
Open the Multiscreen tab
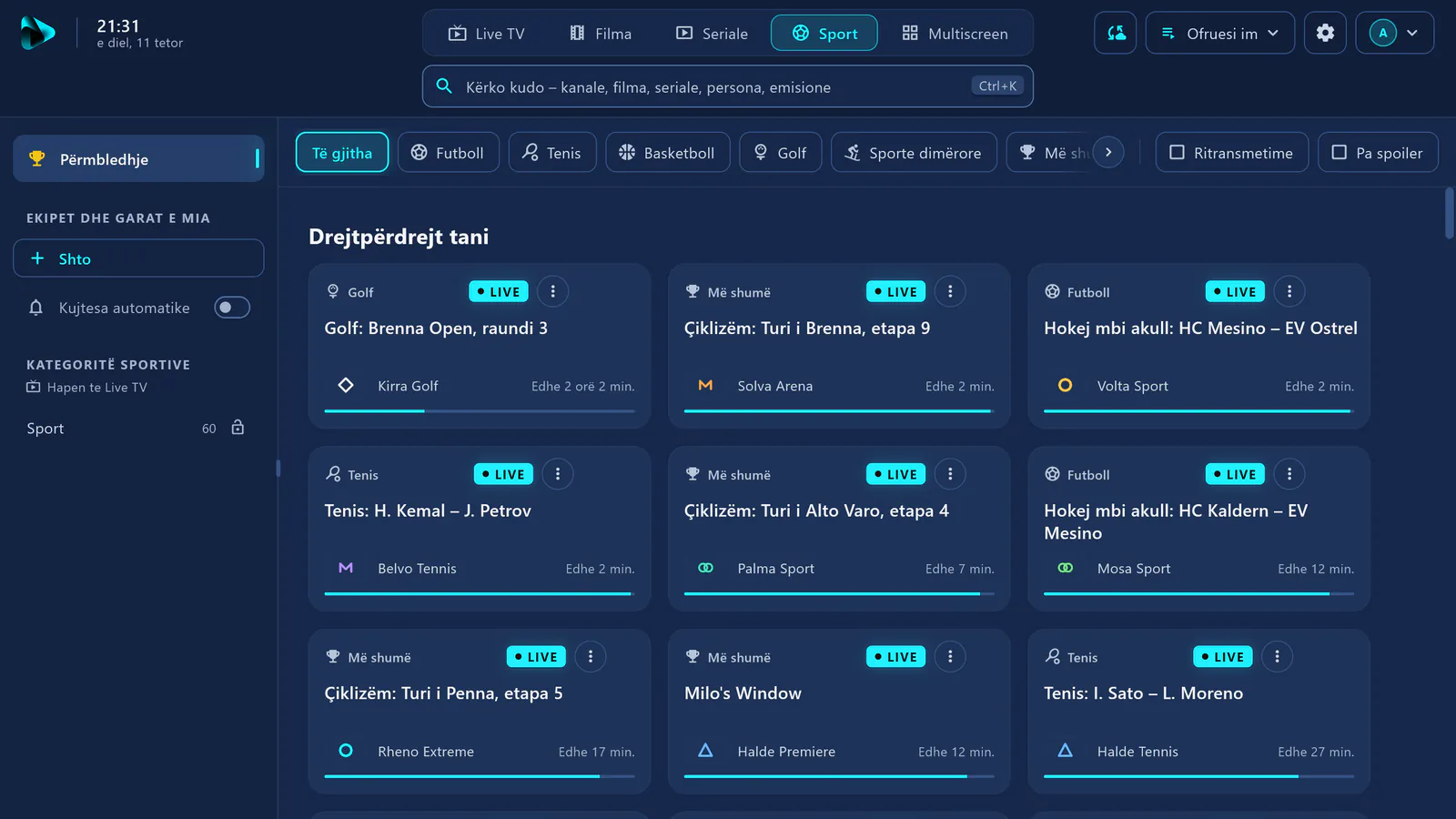pyautogui.click(x=955, y=34)
